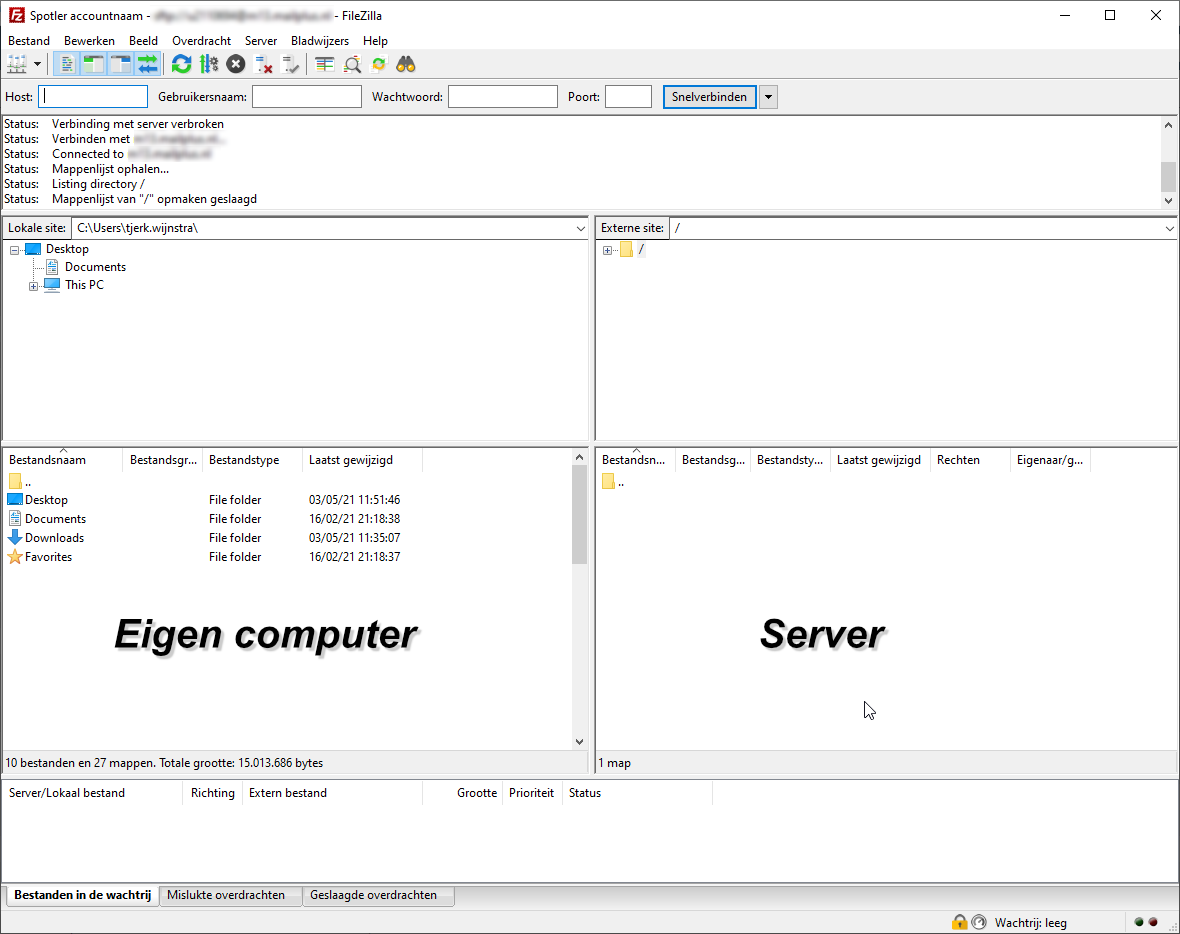Open the Site Manager dropdown arrow
The height and width of the screenshot is (934, 1180).
[x=39, y=63]
